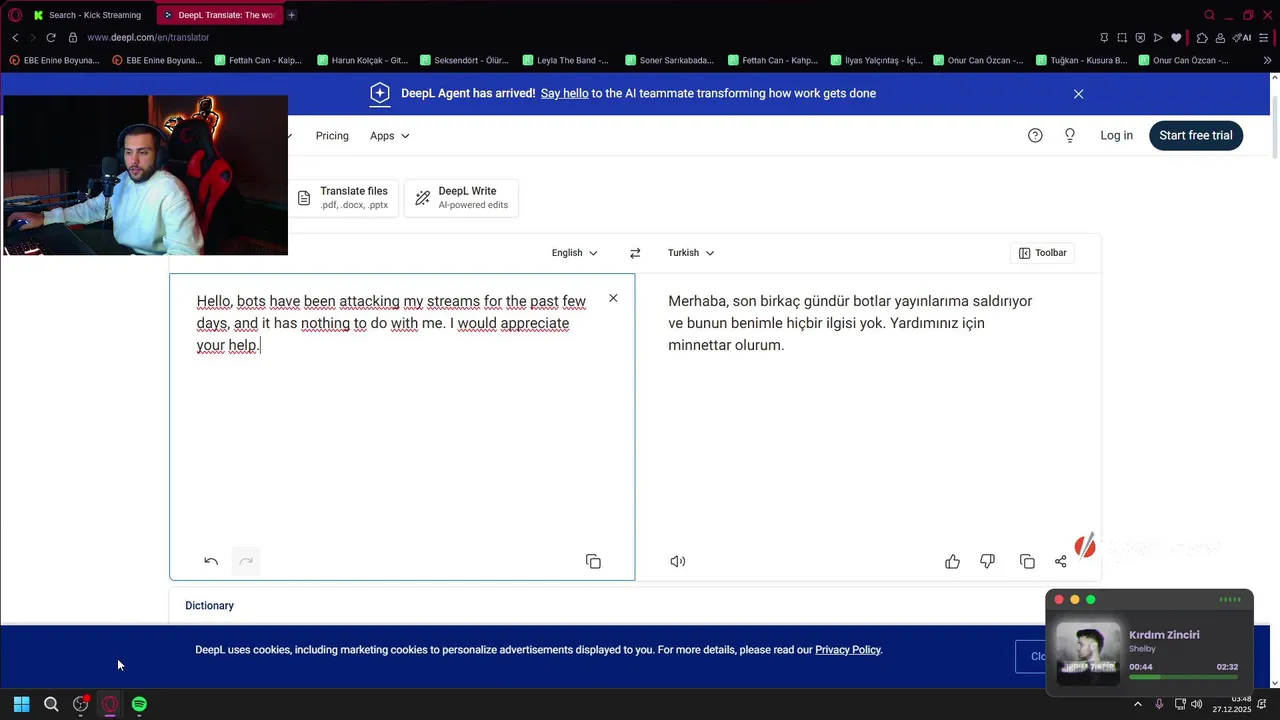The height and width of the screenshot is (720, 1280).
Task: Dismiss the DeepL Agent banner
Action: (1078, 93)
